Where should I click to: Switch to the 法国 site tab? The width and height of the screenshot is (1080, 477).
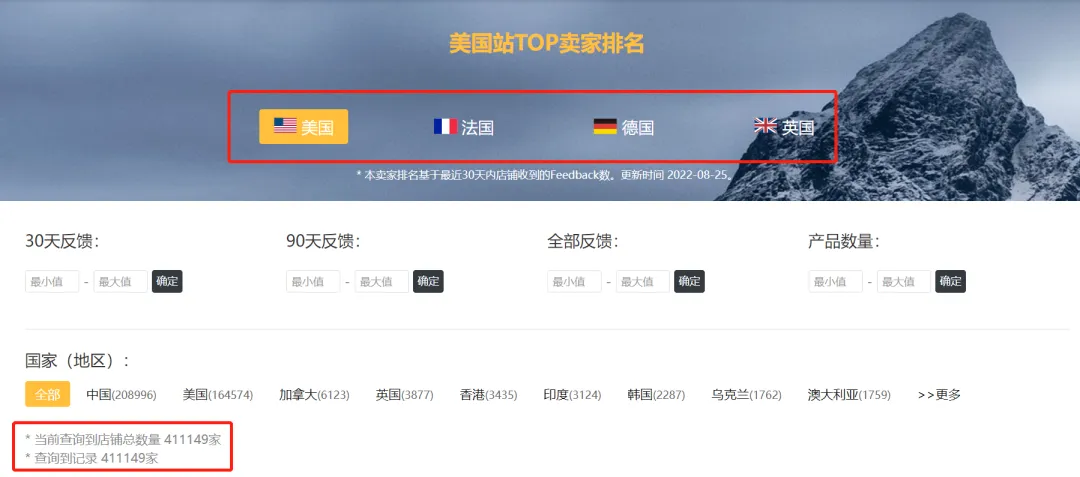[x=464, y=127]
